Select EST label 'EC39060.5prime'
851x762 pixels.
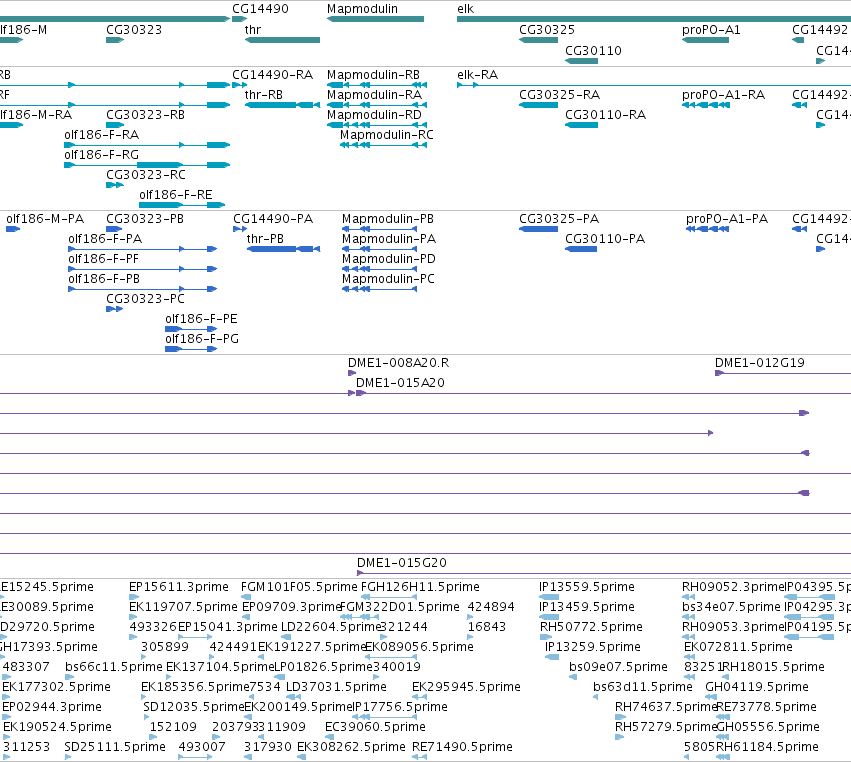tap(375, 727)
